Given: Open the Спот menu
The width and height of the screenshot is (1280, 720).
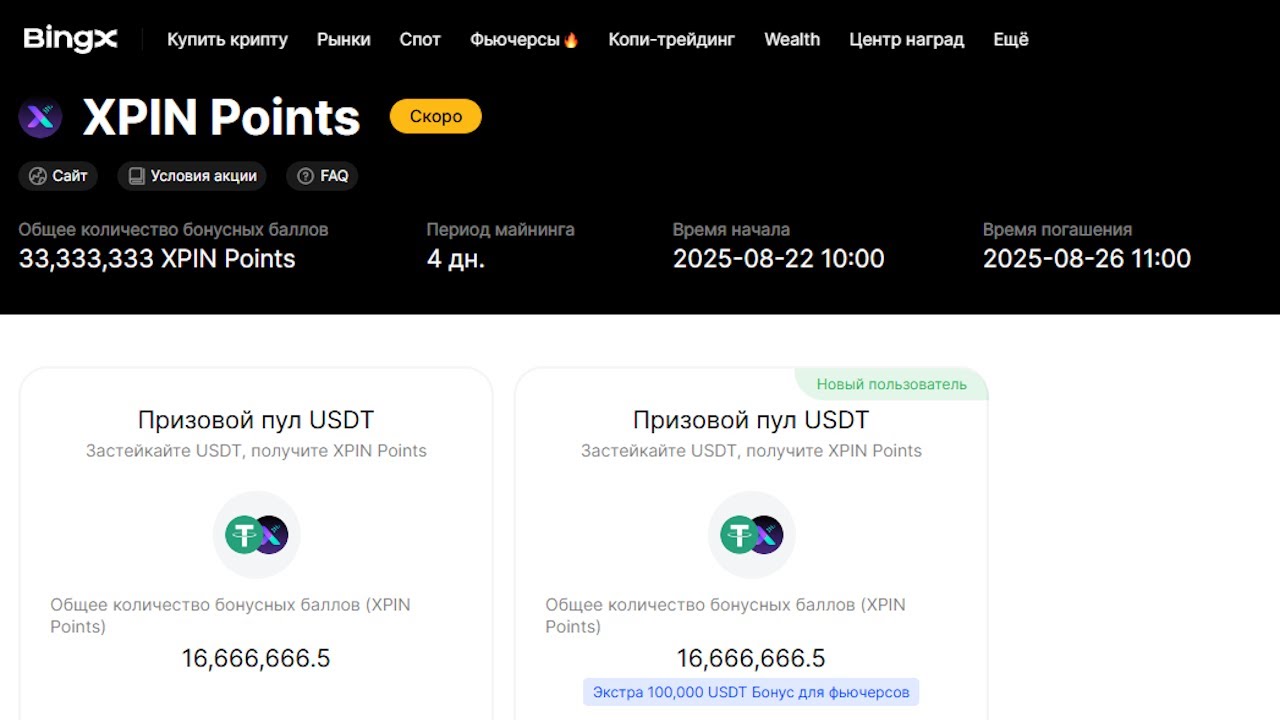Looking at the screenshot, I should 420,40.
